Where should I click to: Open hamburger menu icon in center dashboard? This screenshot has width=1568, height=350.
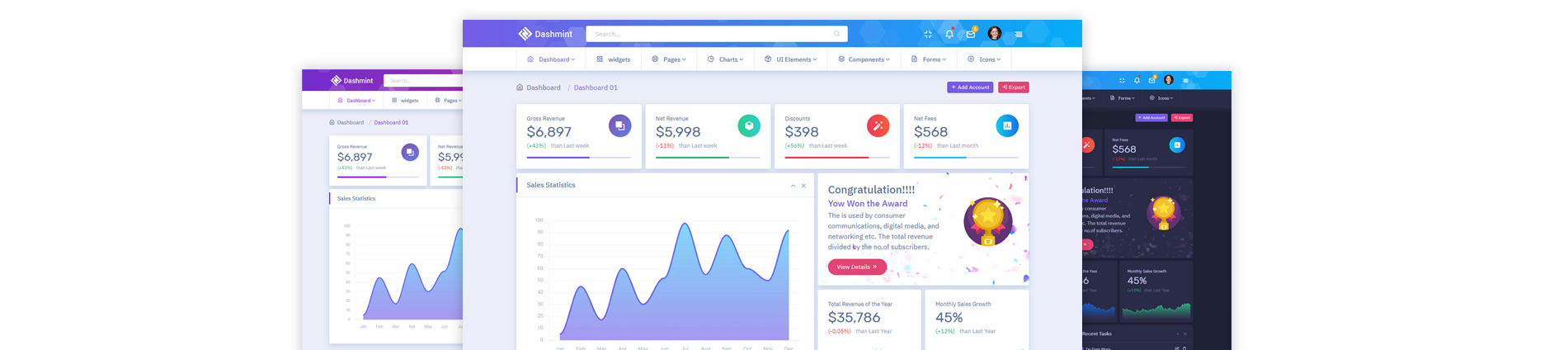coord(1019,34)
